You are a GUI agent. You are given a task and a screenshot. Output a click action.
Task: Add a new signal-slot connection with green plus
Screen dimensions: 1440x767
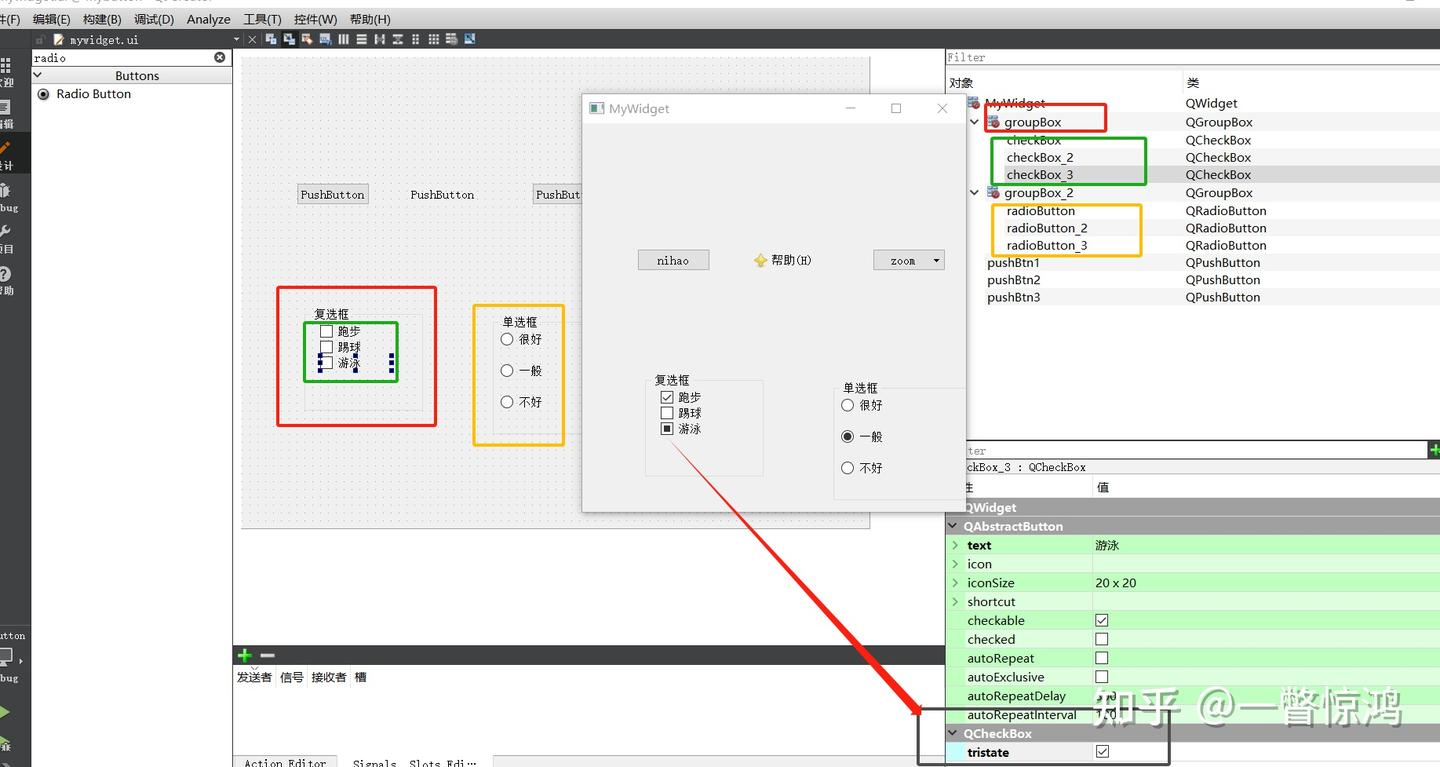tap(244, 655)
